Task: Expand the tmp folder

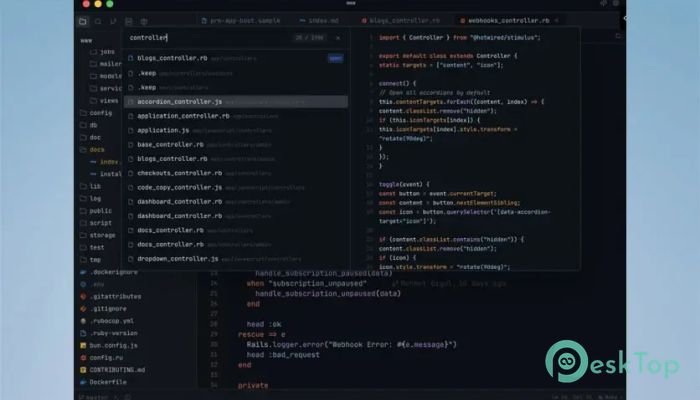Action: [x=90, y=260]
